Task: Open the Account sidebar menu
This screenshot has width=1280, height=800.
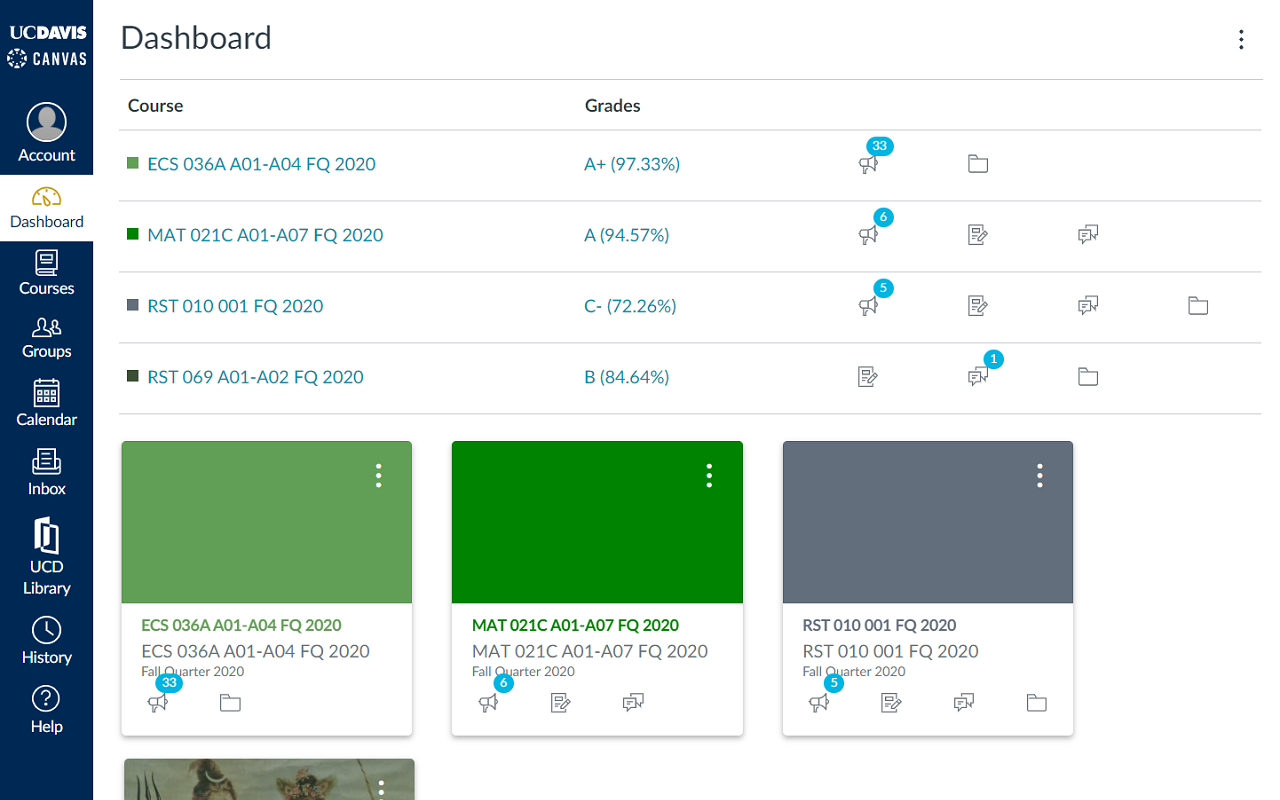Action: (x=46, y=132)
